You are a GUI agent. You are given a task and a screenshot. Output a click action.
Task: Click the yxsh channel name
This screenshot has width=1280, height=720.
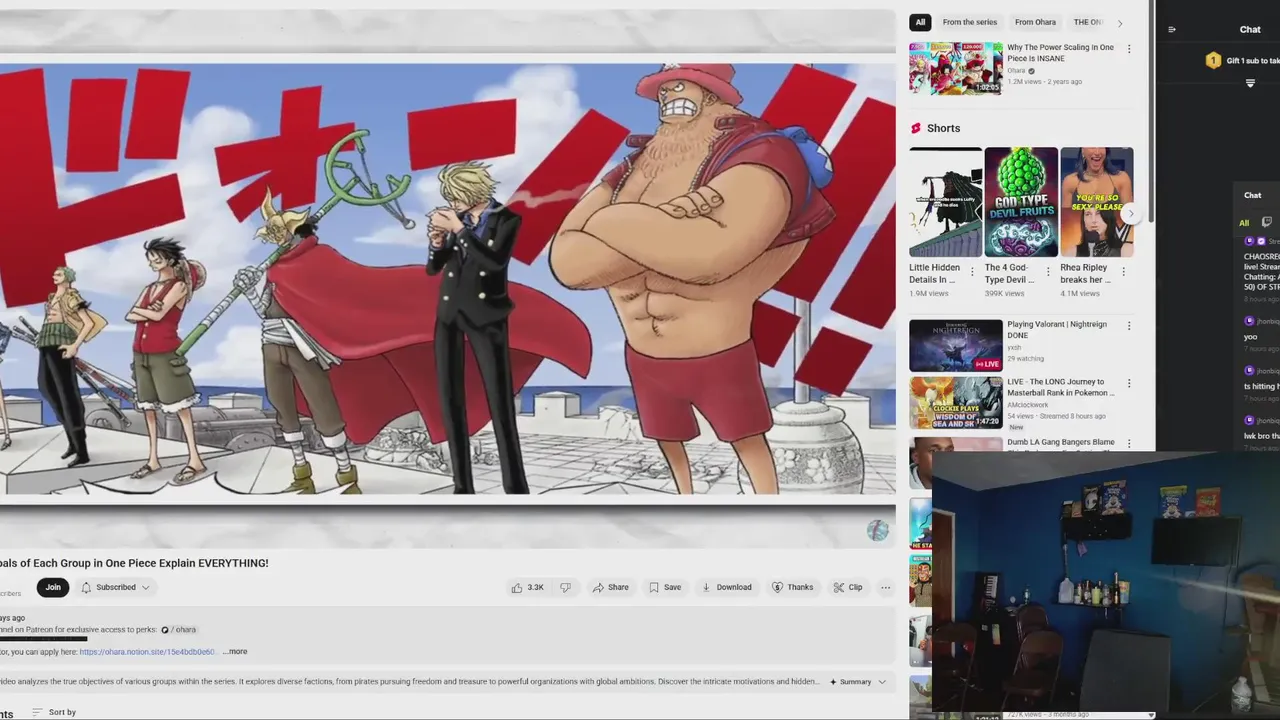1014,347
